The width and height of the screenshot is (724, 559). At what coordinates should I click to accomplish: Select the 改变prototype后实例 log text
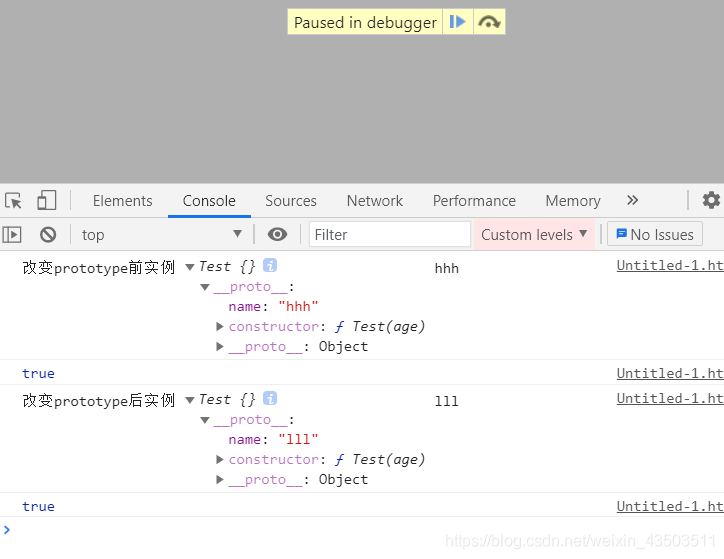point(99,401)
